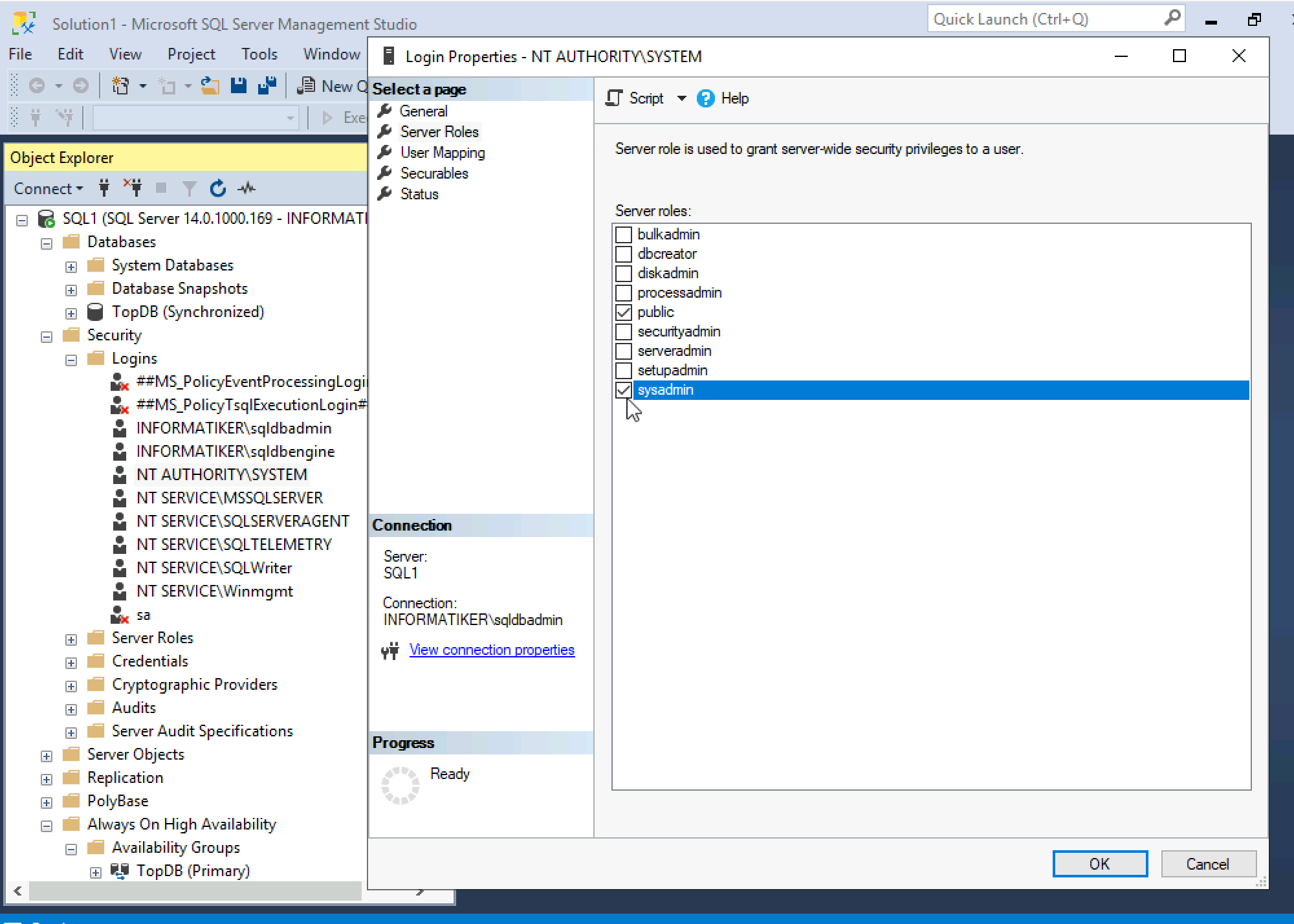1294x924 pixels.
Task: Uncheck the sysadmin server role
Action: (x=624, y=390)
